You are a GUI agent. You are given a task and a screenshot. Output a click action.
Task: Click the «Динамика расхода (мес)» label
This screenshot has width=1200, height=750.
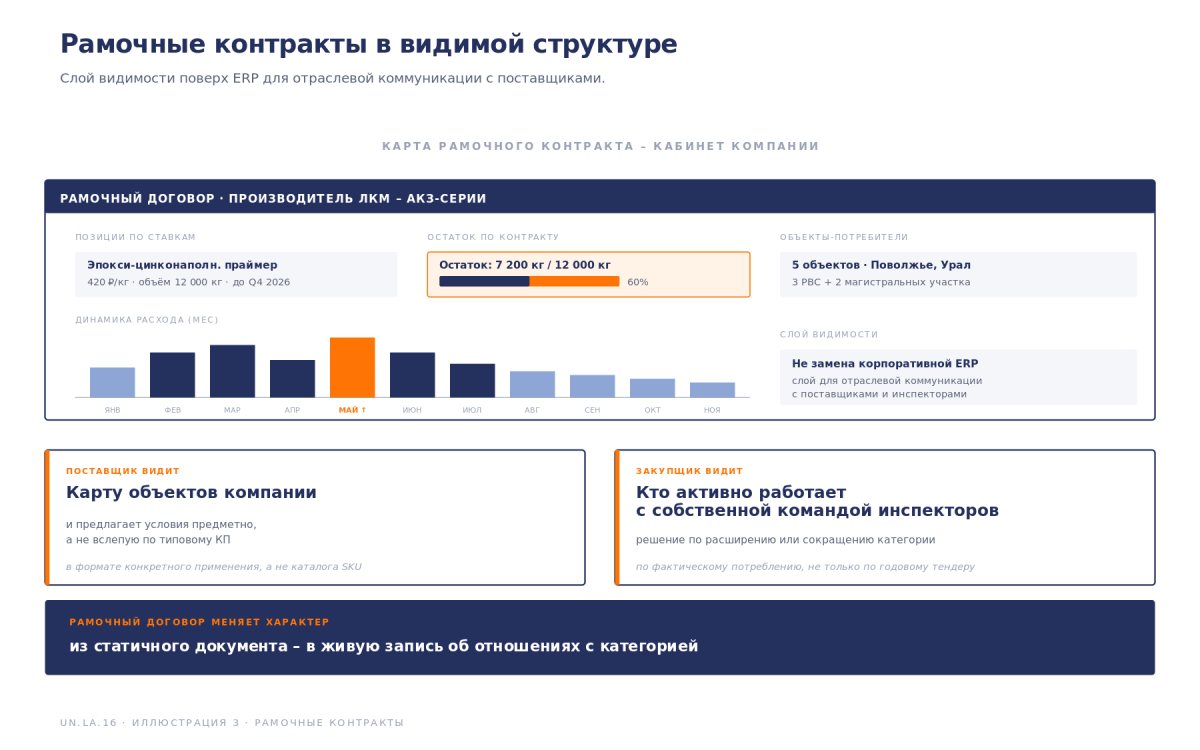click(147, 320)
